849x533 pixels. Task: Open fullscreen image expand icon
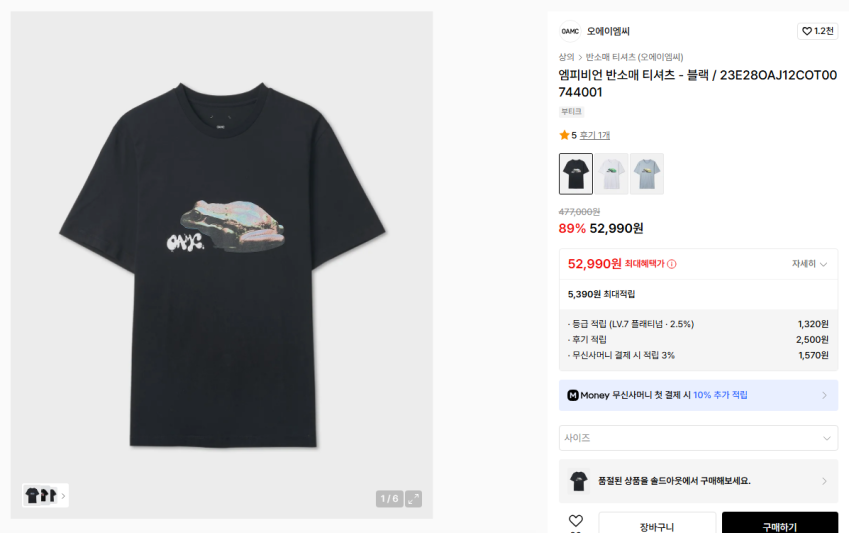413,498
